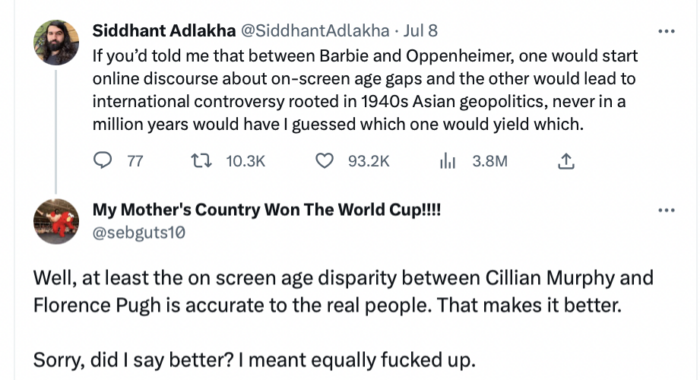Open the @sebguts10 handle
Screen dimensions: 700x380
tap(139, 233)
